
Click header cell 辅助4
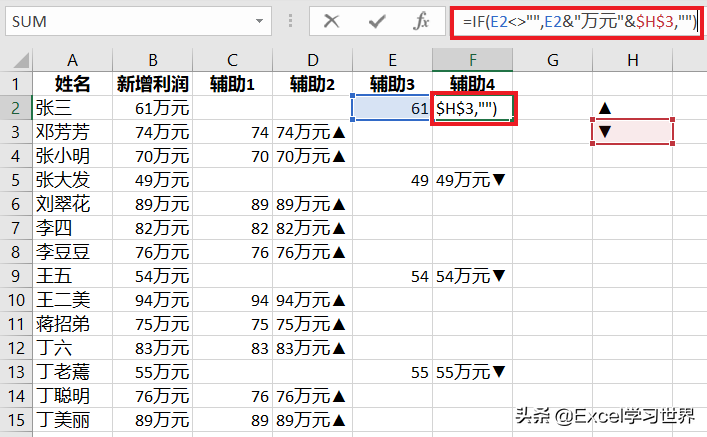click(473, 84)
